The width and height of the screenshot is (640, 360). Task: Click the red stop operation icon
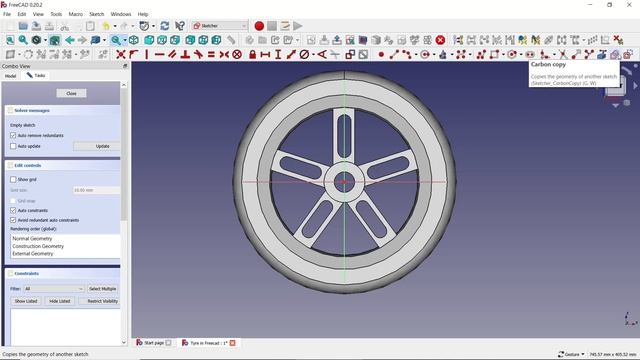(440, 40)
